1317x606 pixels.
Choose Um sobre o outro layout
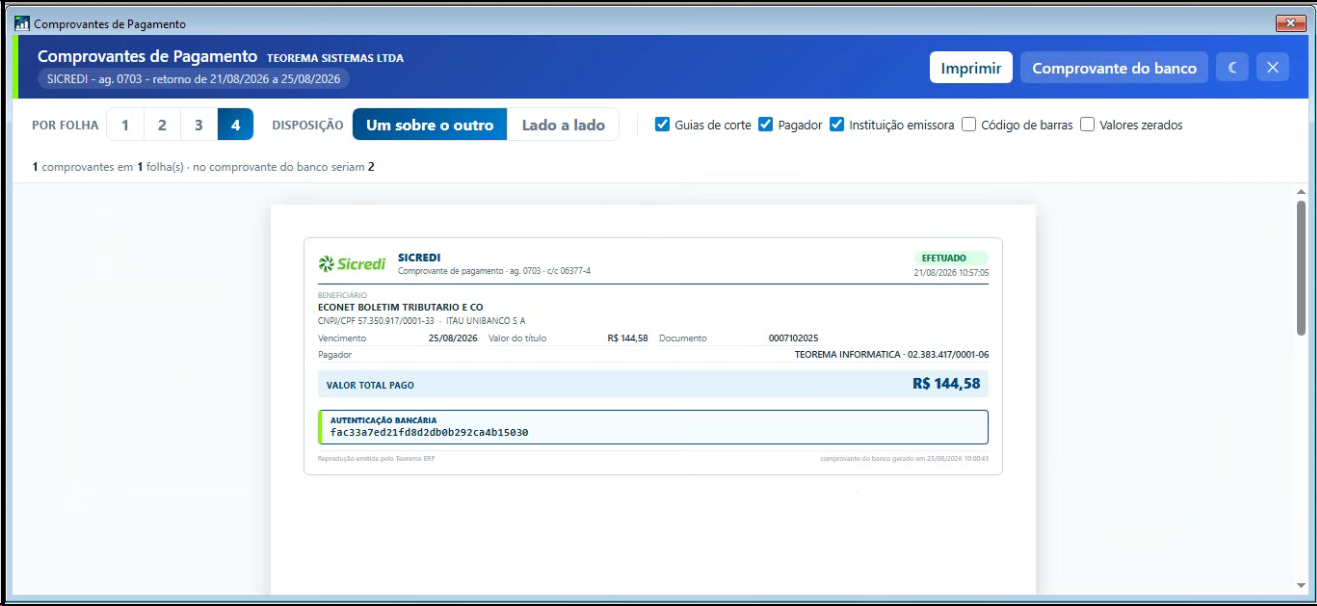[430, 125]
